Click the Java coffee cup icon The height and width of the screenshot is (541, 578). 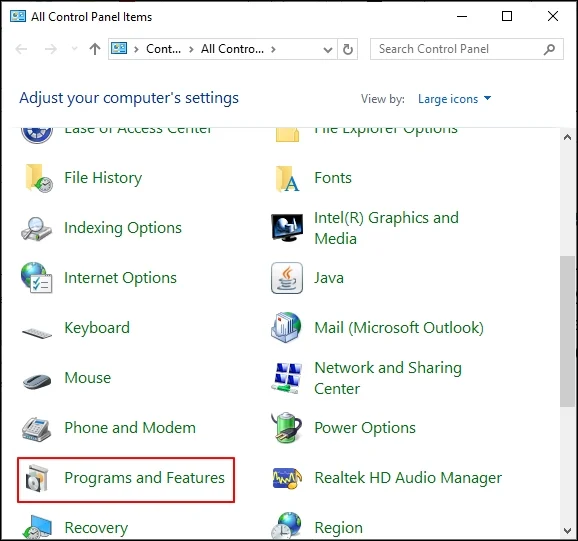click(x=287, y=278)
